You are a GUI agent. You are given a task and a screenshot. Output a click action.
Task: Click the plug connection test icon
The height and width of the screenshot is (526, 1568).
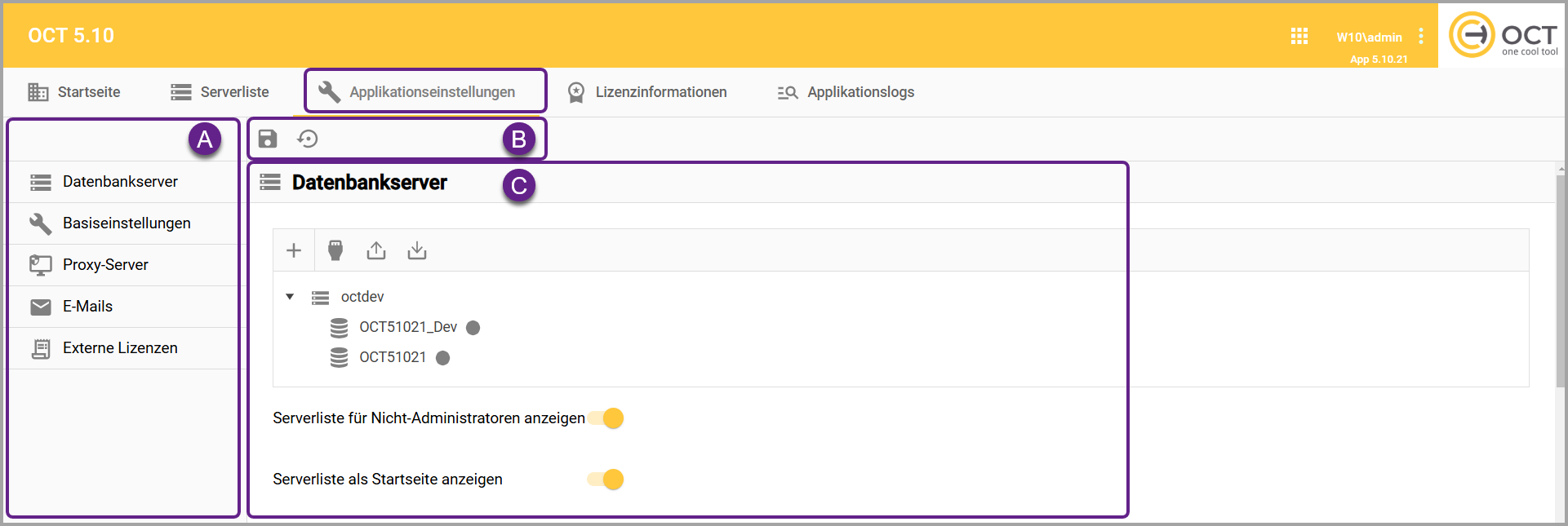point(335,250)
